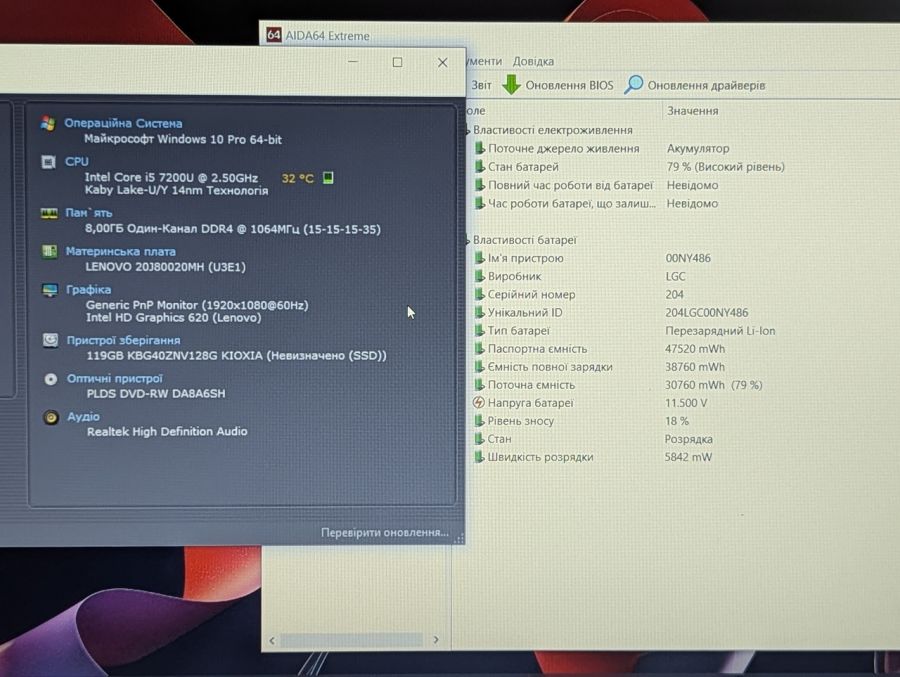900x677 pixels.
Task: Open the Довідка menu in AIDA64
Action: (533, 61)
